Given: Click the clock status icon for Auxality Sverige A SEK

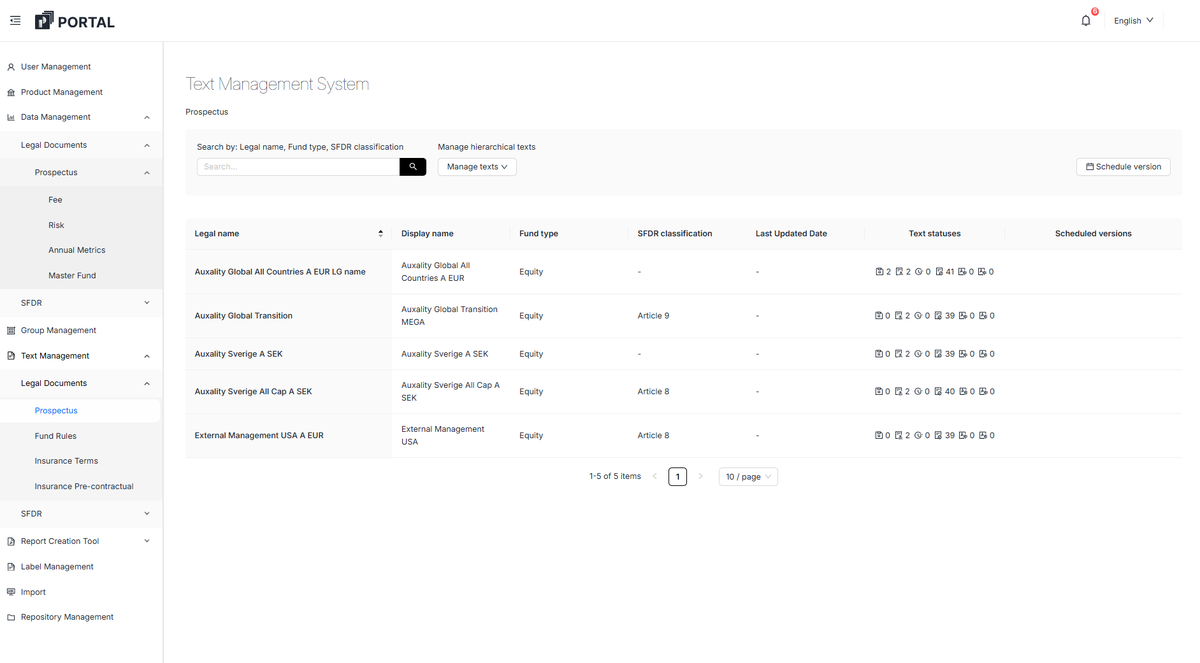Looking at the screenshot, I should [x=918, y=354].
